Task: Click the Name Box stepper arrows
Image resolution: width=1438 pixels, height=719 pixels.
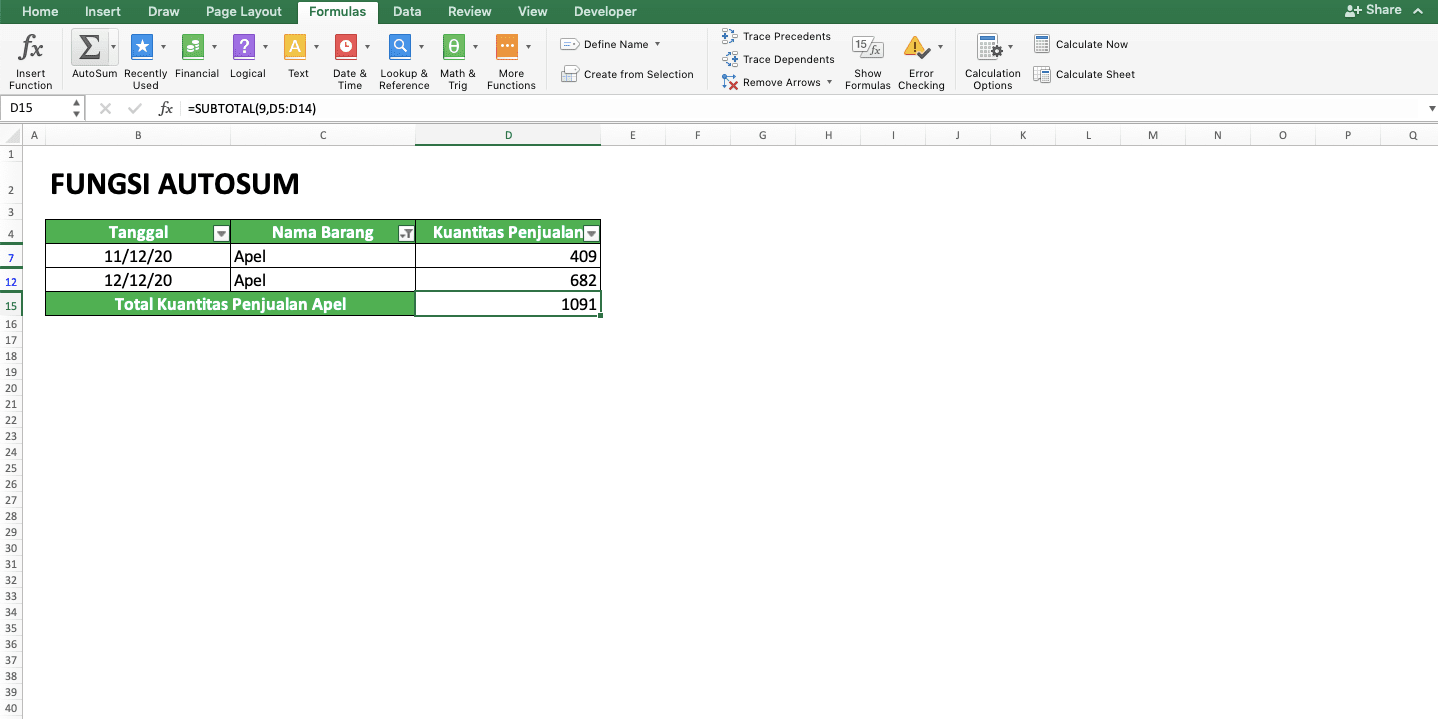Action: click(x=77, y=108)
